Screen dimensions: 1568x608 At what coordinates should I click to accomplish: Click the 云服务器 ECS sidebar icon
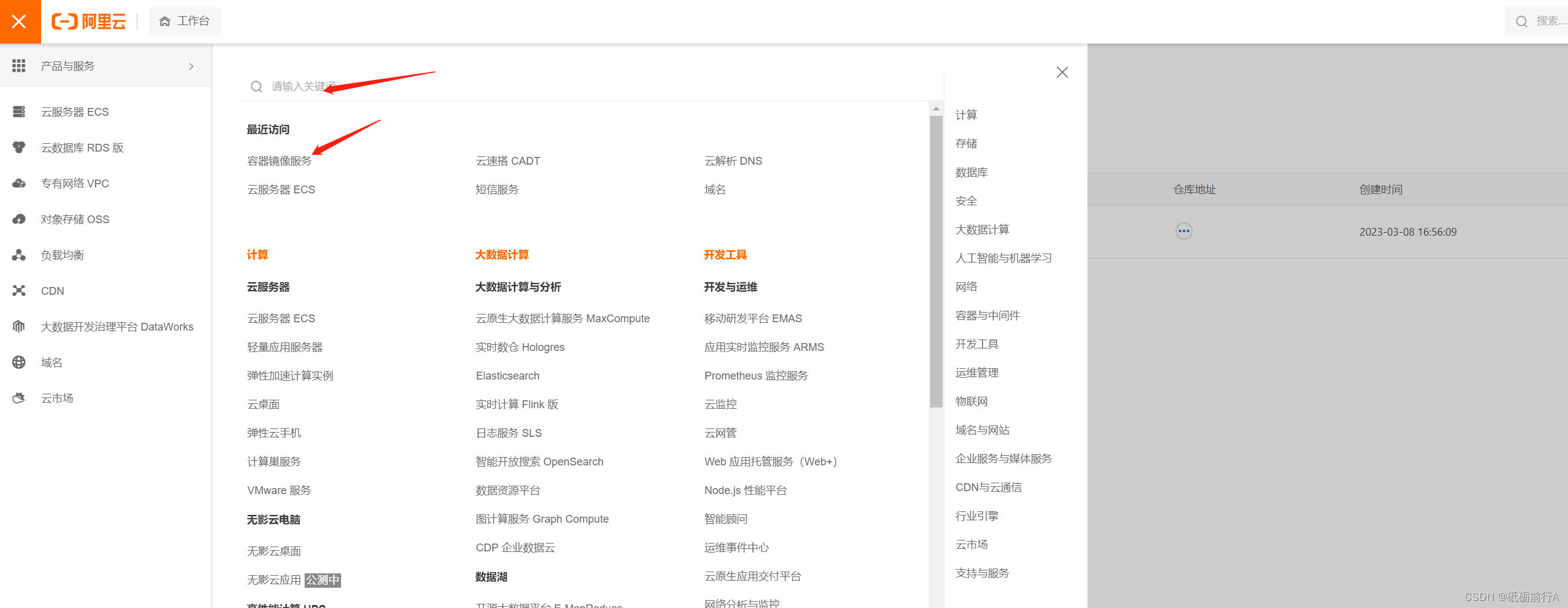pos(19,112)
